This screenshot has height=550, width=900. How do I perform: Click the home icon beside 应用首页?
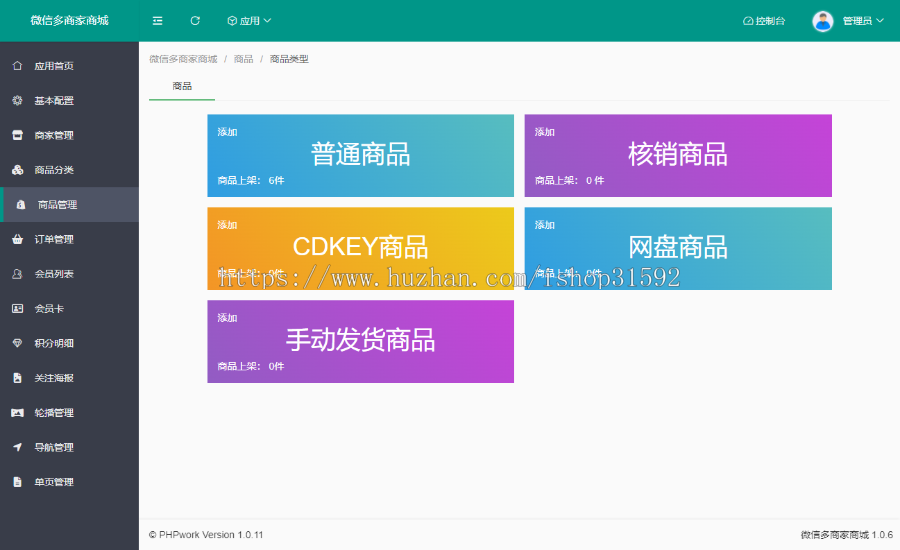tap(17, 66)
